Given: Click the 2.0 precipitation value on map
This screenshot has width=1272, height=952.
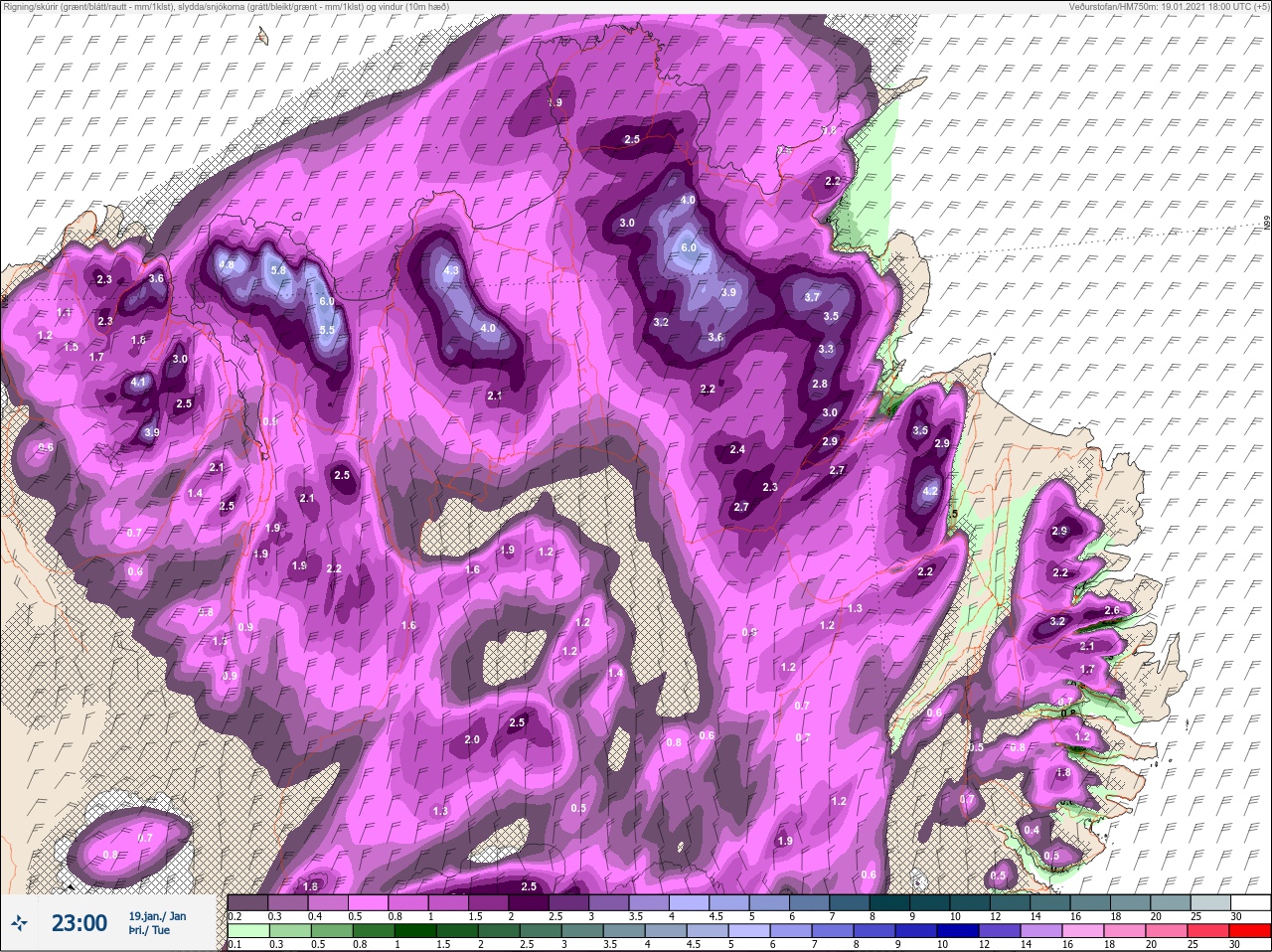Looking at the screenshot, I should [x=472, y=739].
